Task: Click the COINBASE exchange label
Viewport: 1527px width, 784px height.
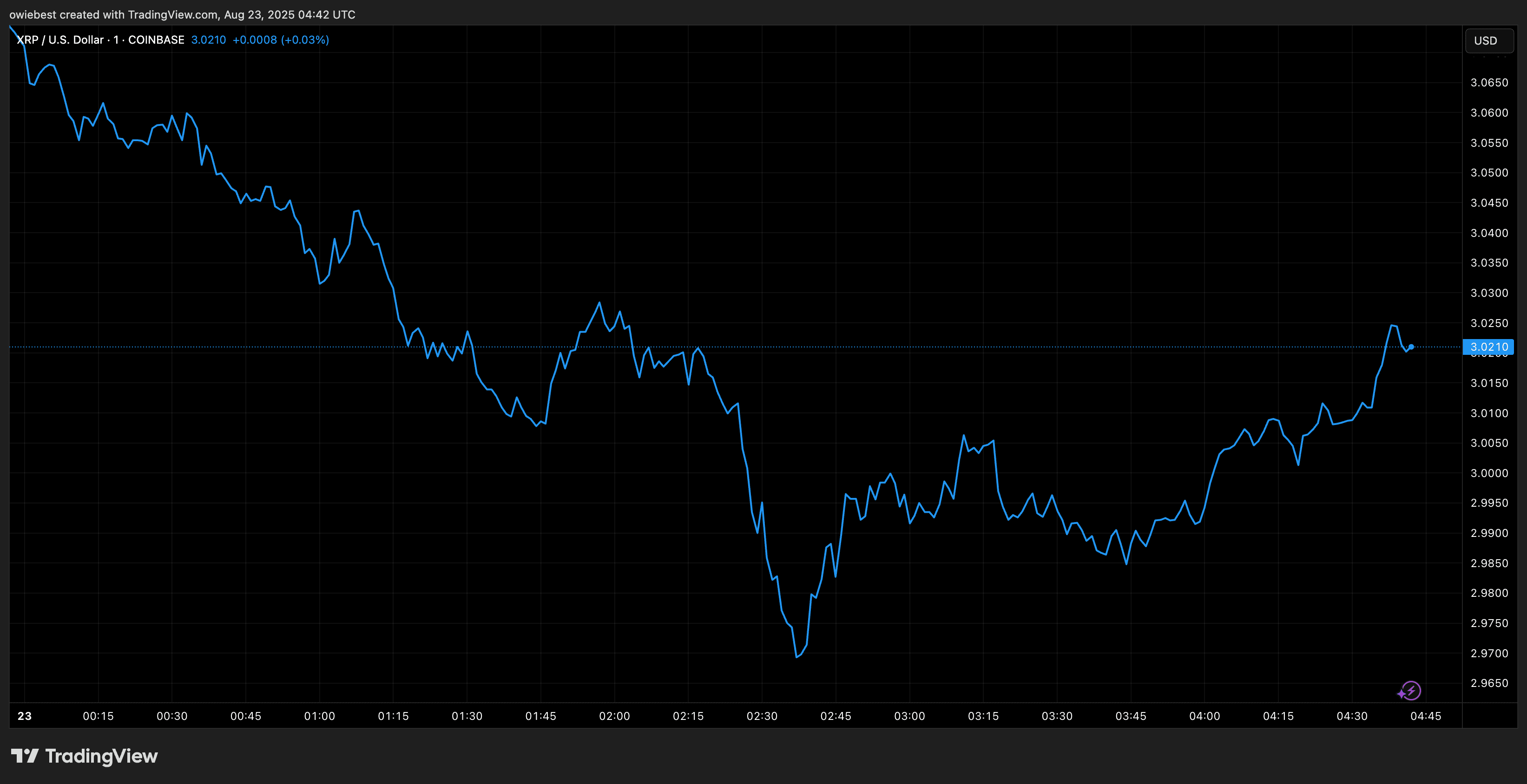Action: [156, 39]
